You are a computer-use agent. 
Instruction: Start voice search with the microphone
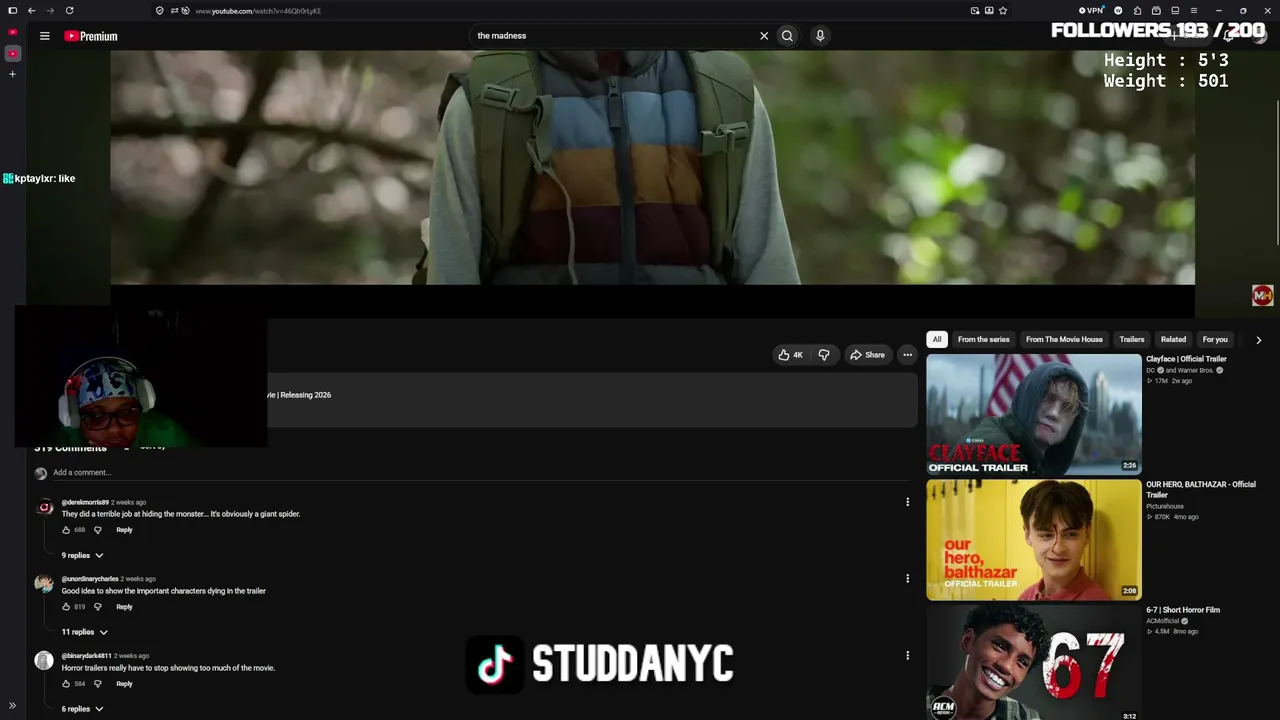coord(820,36)
